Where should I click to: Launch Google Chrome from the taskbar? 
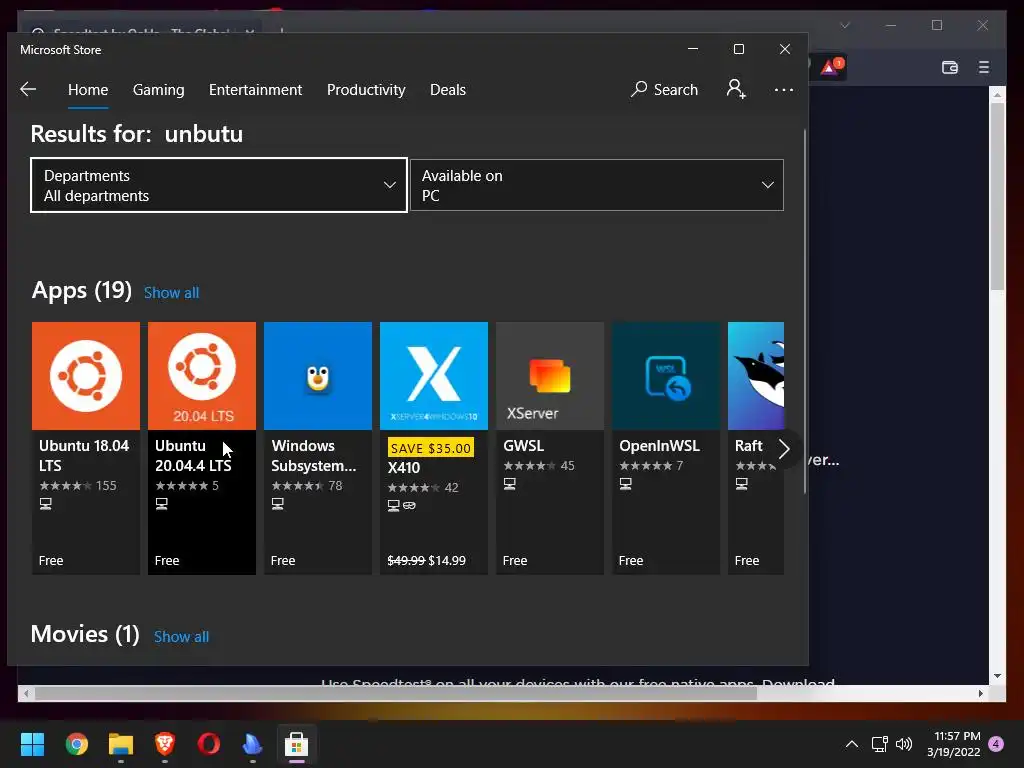tap(76, 744)
